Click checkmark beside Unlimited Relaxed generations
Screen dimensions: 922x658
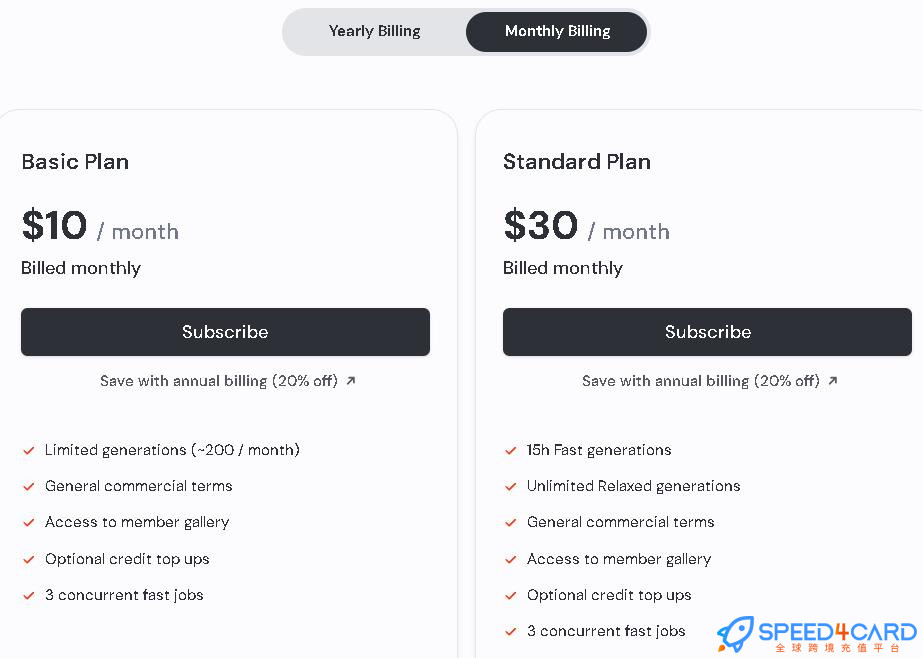click(x=510, y=486)
